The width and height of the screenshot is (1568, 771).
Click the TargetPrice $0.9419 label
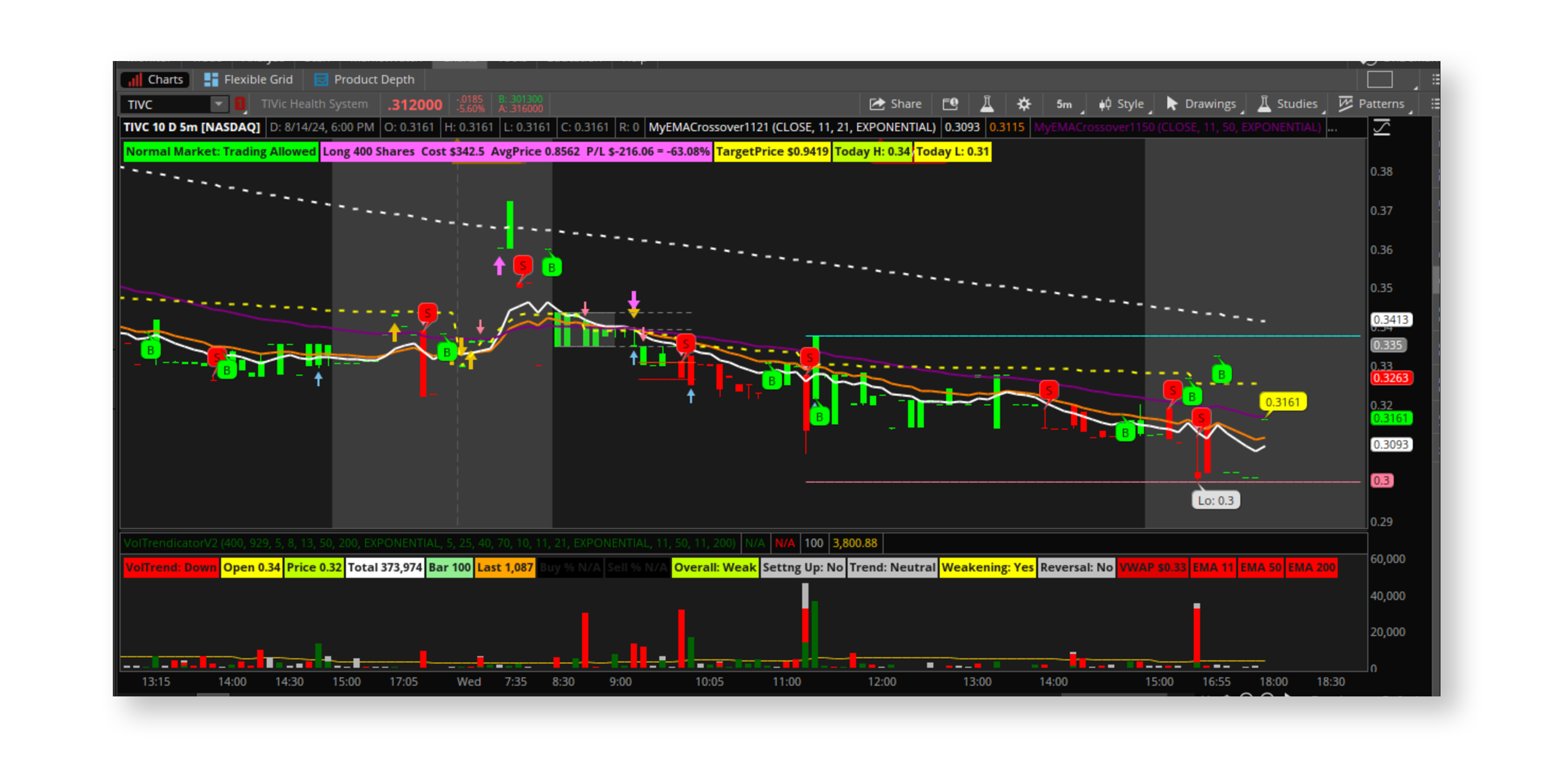tap(772, 152)
